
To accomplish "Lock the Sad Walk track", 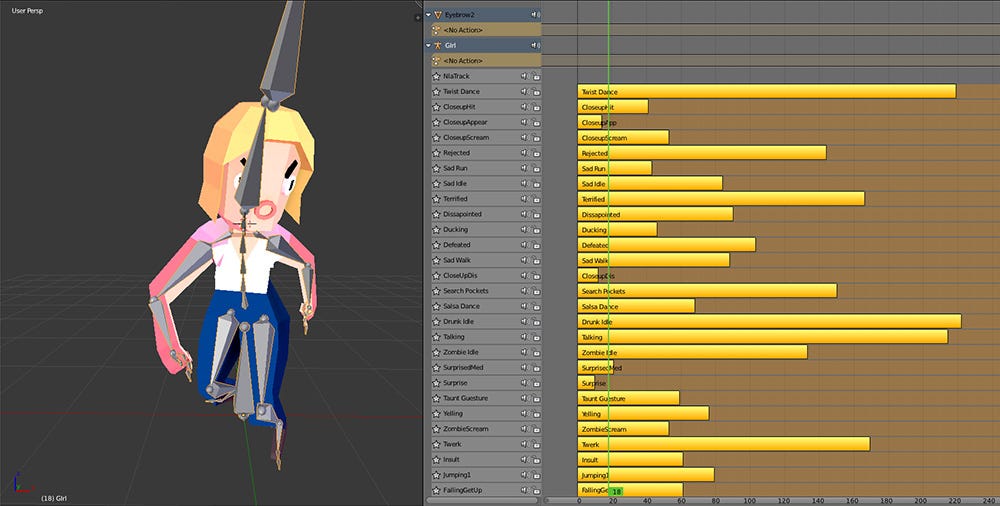I will tap(536, 260).
